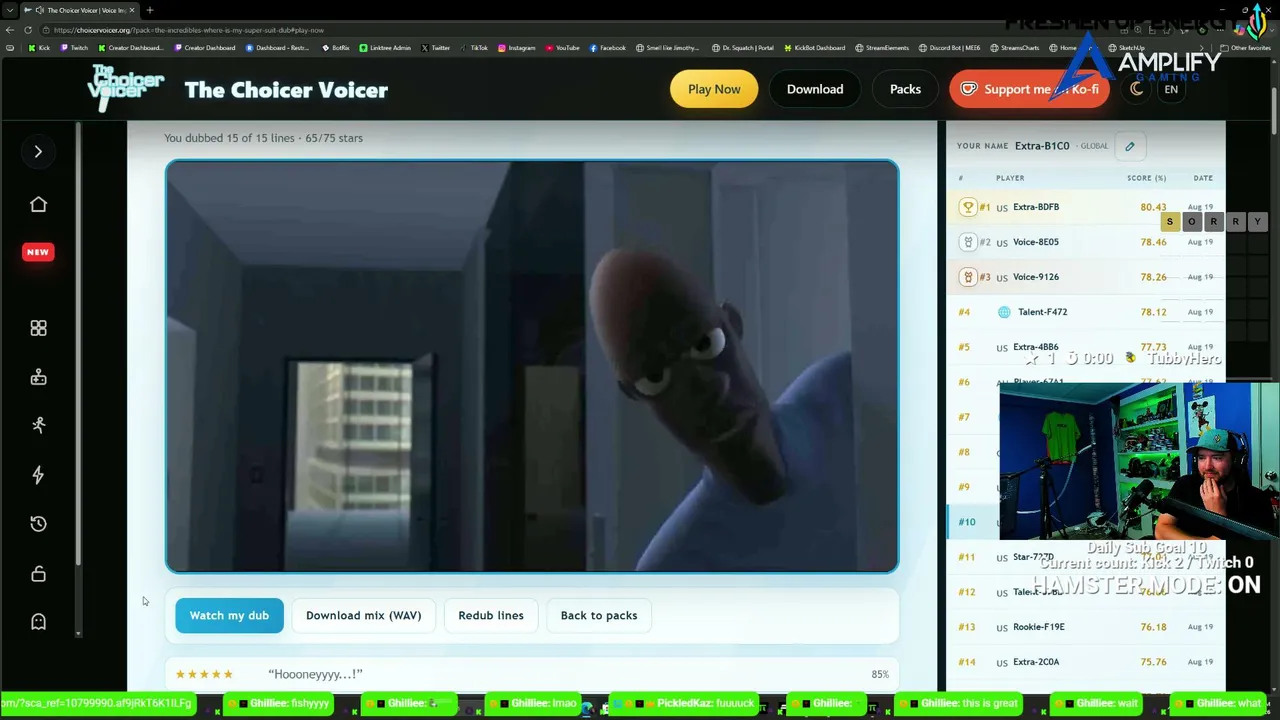Screen dimensions: 1280x720
Task: Open the StreamElements bookmark
Action: pyautogui.click(x=883, y=48)
